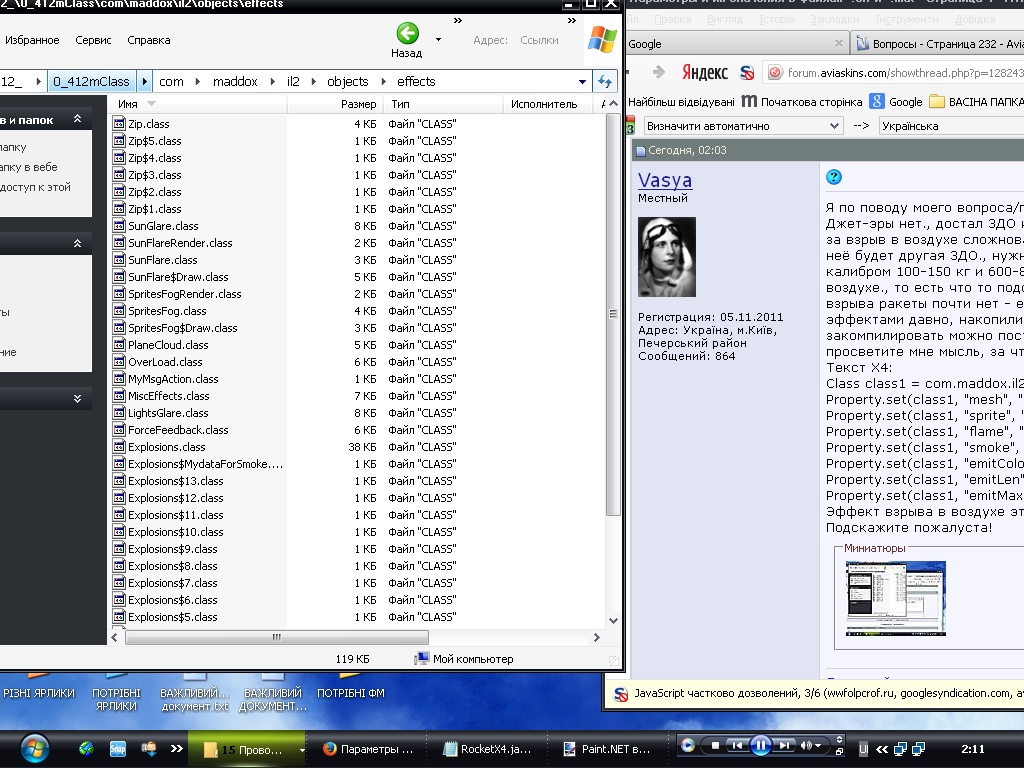The image size is (1024, 768).
Task: Open the attached screenshot thumbnail under Миниатюры
Action: click(x=895, y=598)
